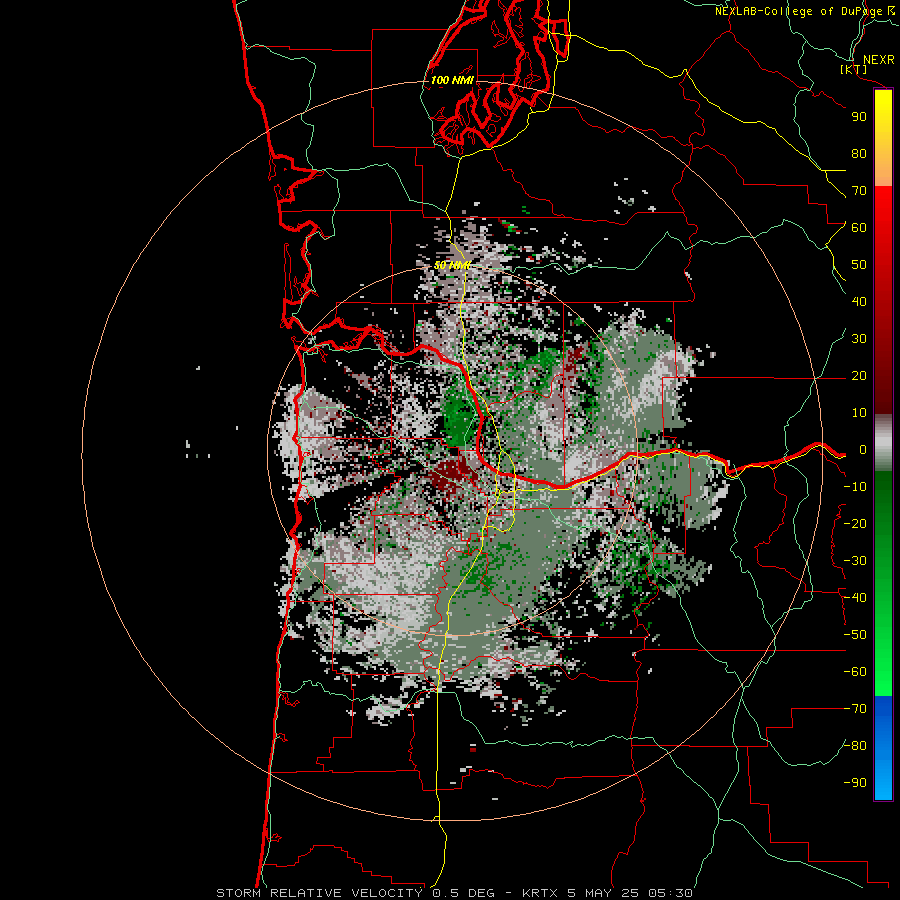Click the legend value '-10'
This screenshot has width=900, height=900.
click(855, 487)
